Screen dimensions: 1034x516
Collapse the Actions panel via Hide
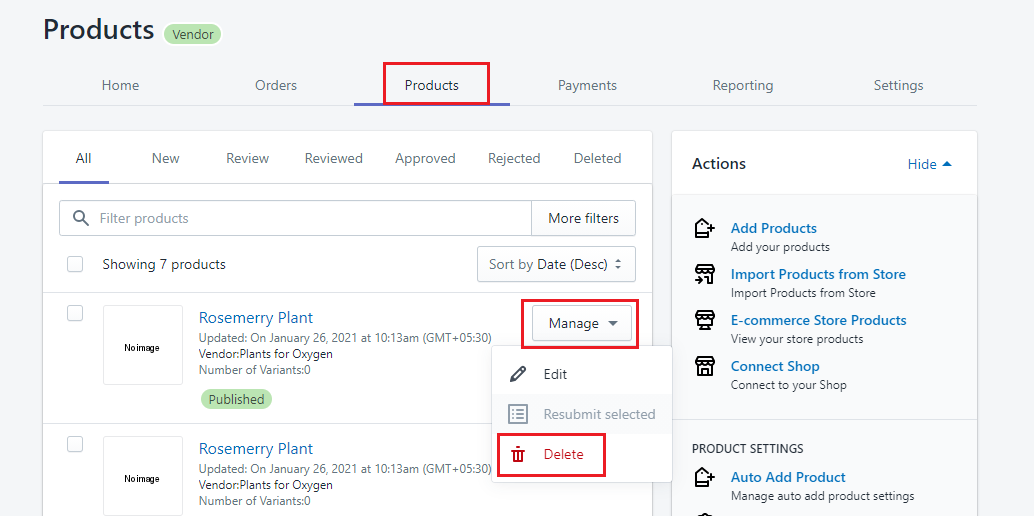930,164
